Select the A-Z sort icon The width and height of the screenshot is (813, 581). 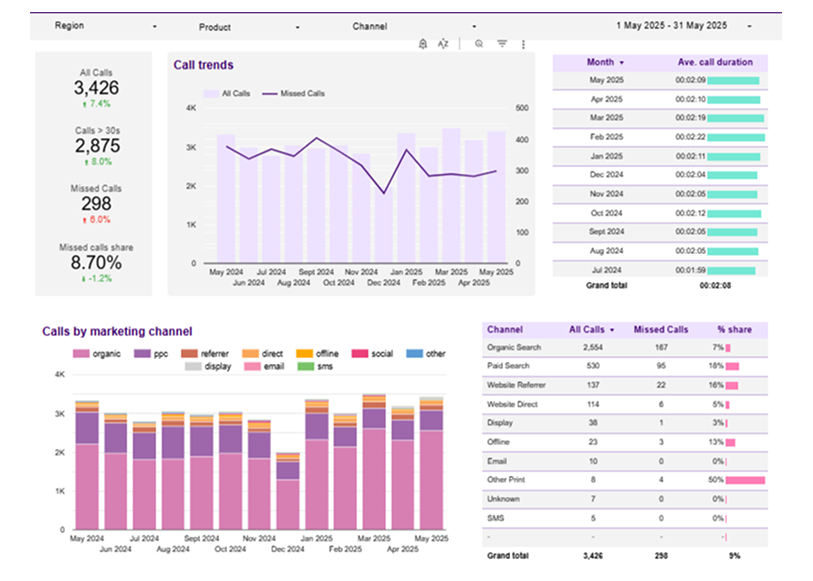pos(442,43)
